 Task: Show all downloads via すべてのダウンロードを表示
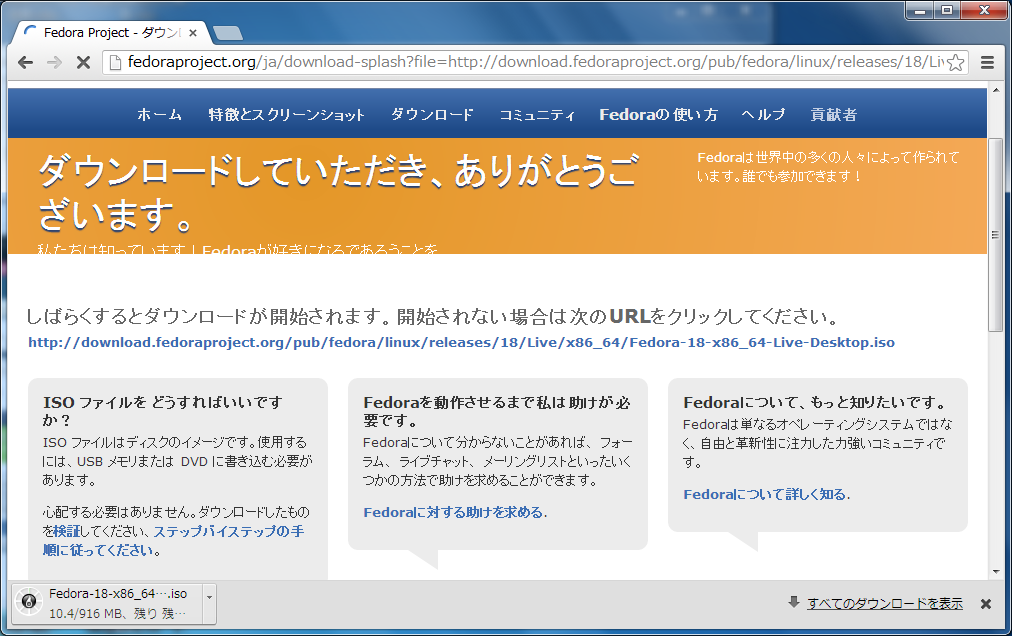tap(884, 604)
